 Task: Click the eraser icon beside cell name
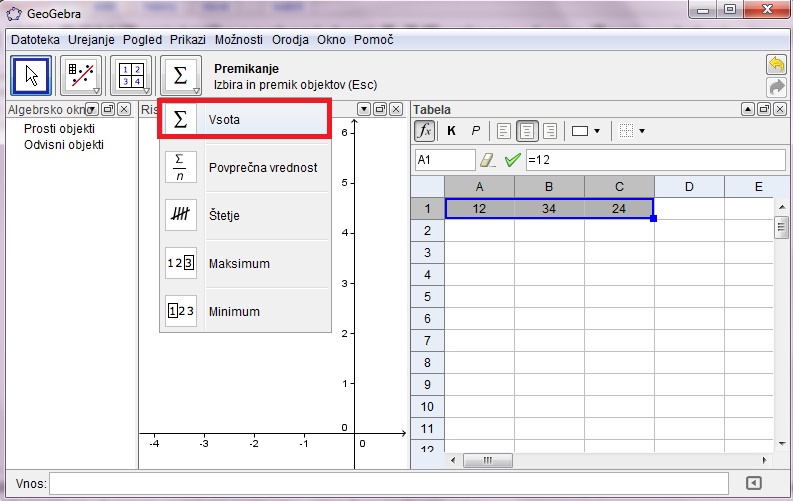click(x=488, y=160)
